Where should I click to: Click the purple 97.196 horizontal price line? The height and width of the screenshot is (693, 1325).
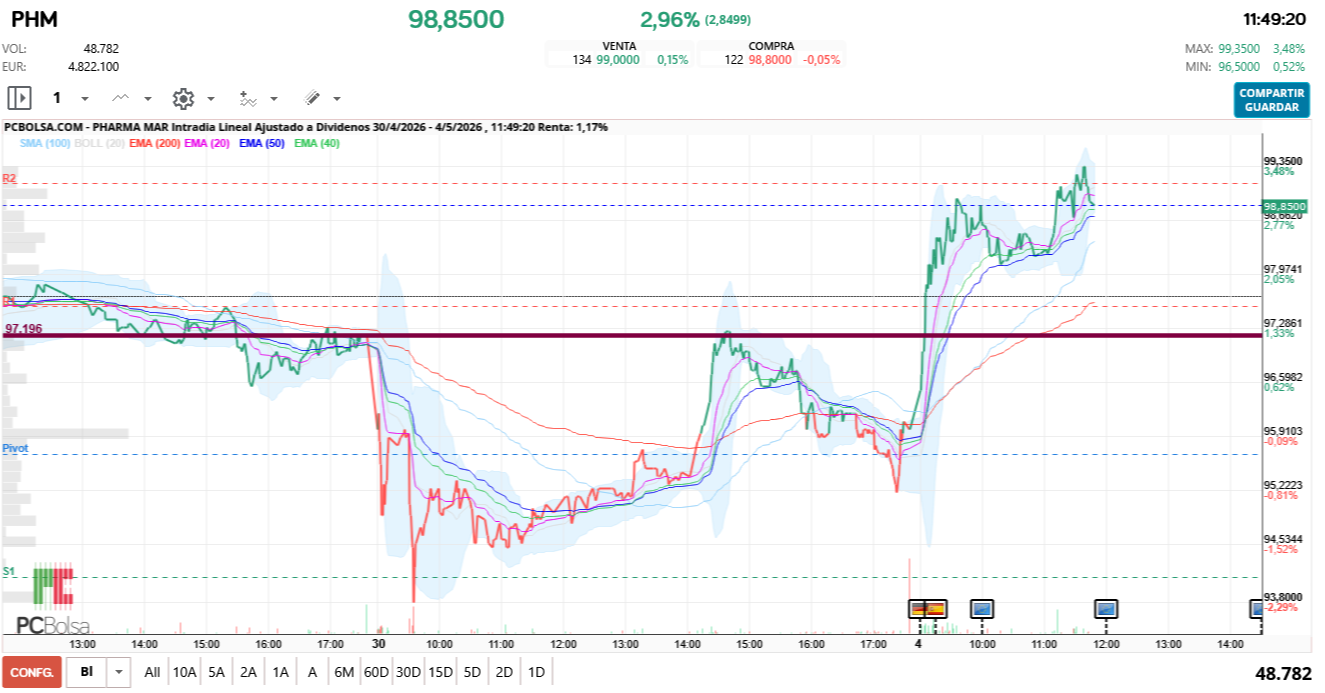coord(630,335)
